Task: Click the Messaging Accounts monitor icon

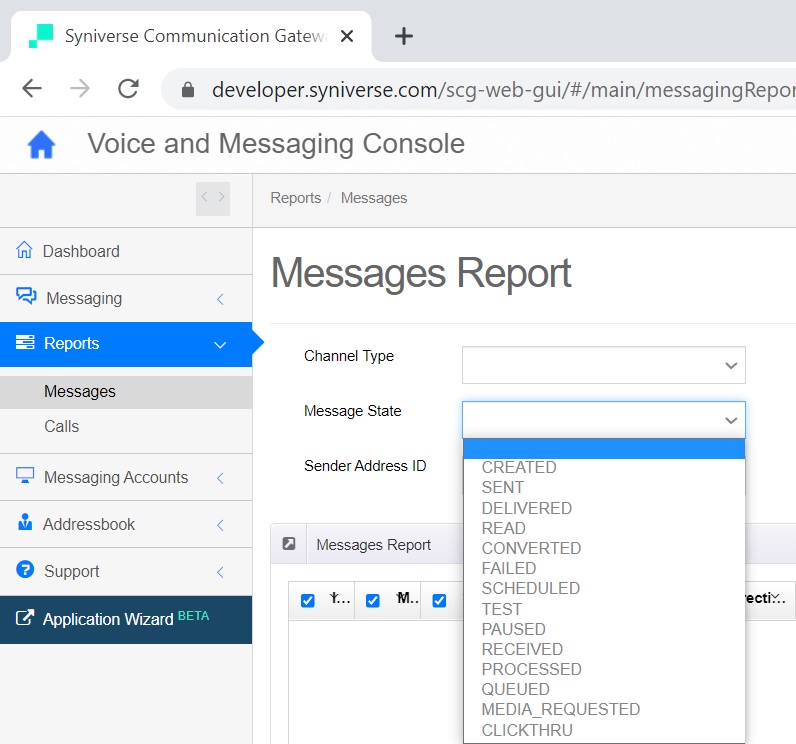Action: (x=25, y=476)
